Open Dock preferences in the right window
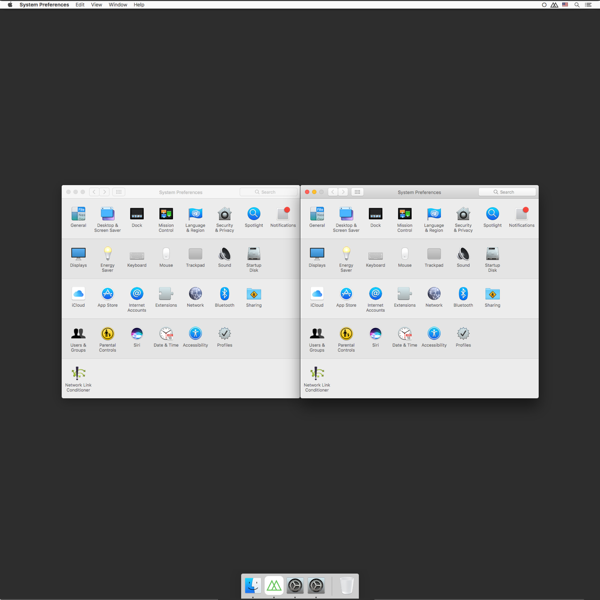Viewport: 600px width, 600px height. click(375, 217)
